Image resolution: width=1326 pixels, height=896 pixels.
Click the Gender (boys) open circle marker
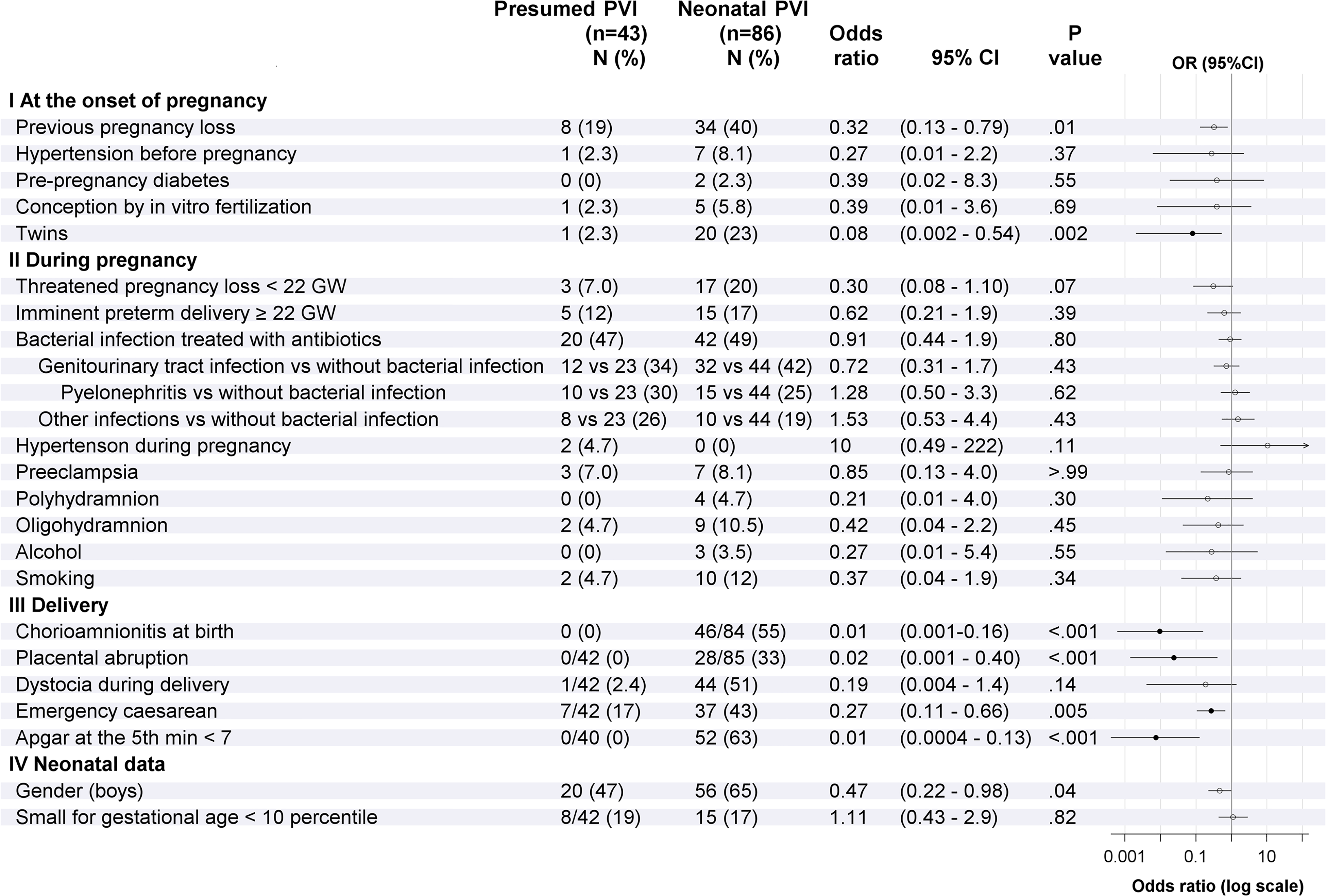(x=1220, y=791)
